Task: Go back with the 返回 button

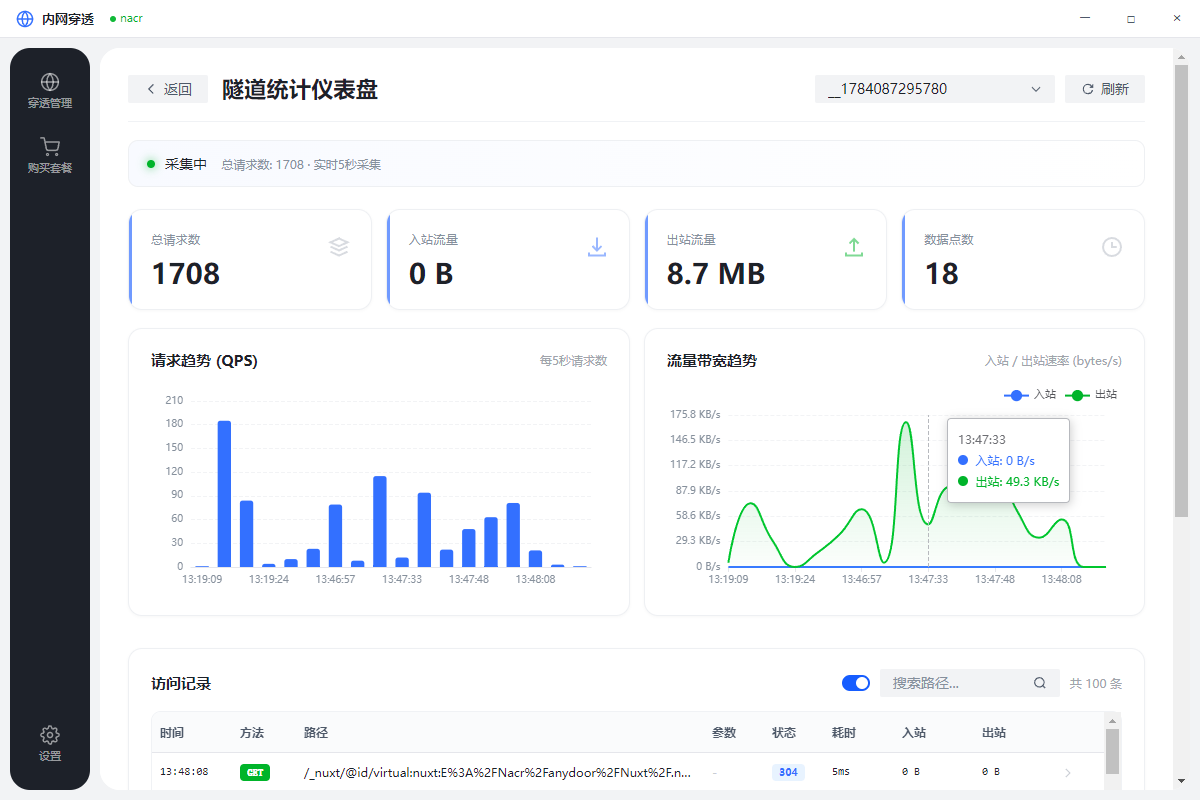Action: click(x=168, y=89)
